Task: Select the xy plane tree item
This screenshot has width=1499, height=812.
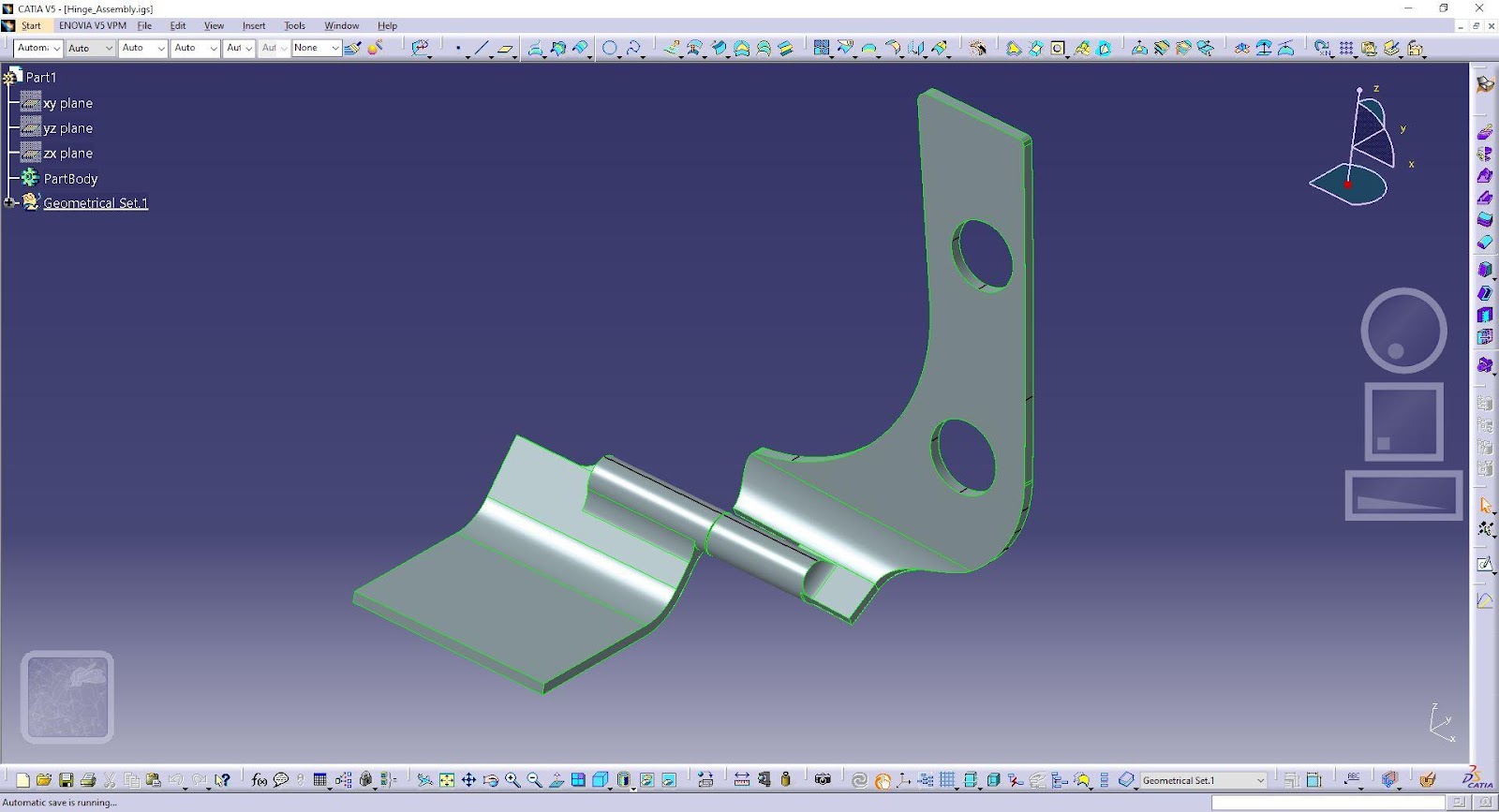Action: [x=67, y=103]
